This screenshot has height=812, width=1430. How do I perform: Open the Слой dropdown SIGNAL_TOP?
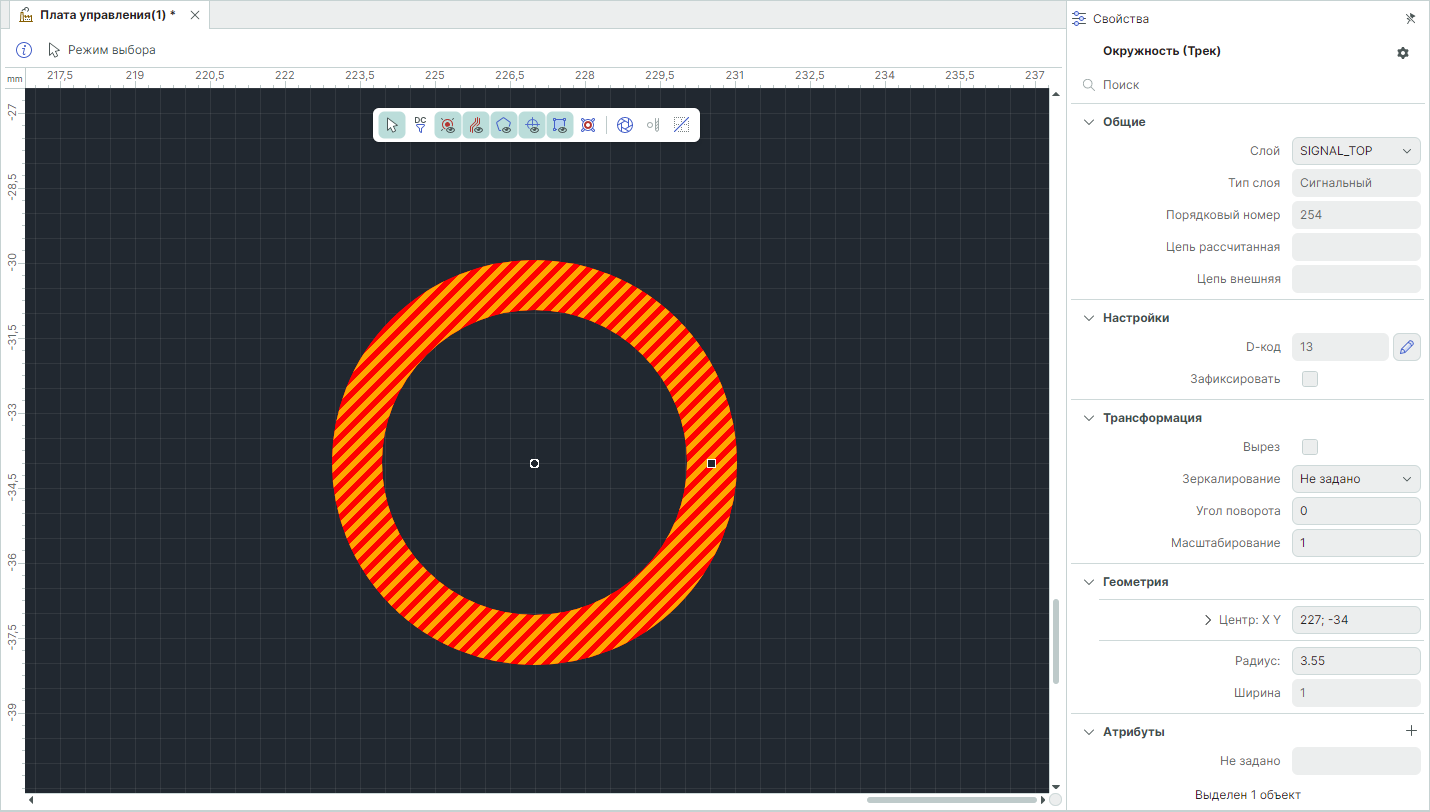pyautogui.click(x=1355, y=151)
